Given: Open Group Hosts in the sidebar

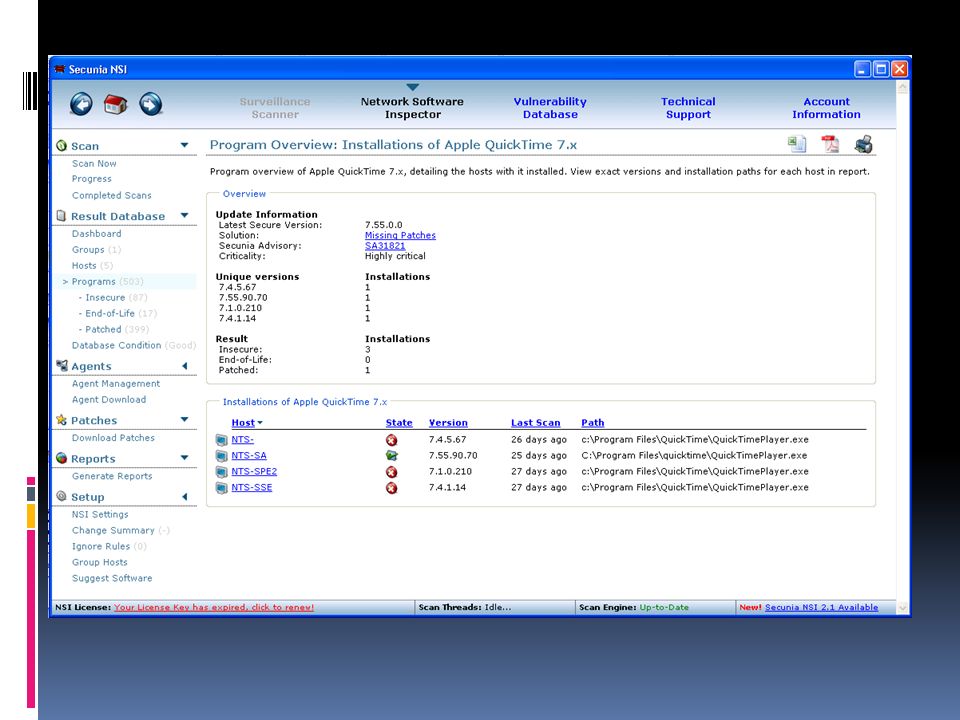Looking at the screenshot, I should pyautogui.click(x=100, y=562).
